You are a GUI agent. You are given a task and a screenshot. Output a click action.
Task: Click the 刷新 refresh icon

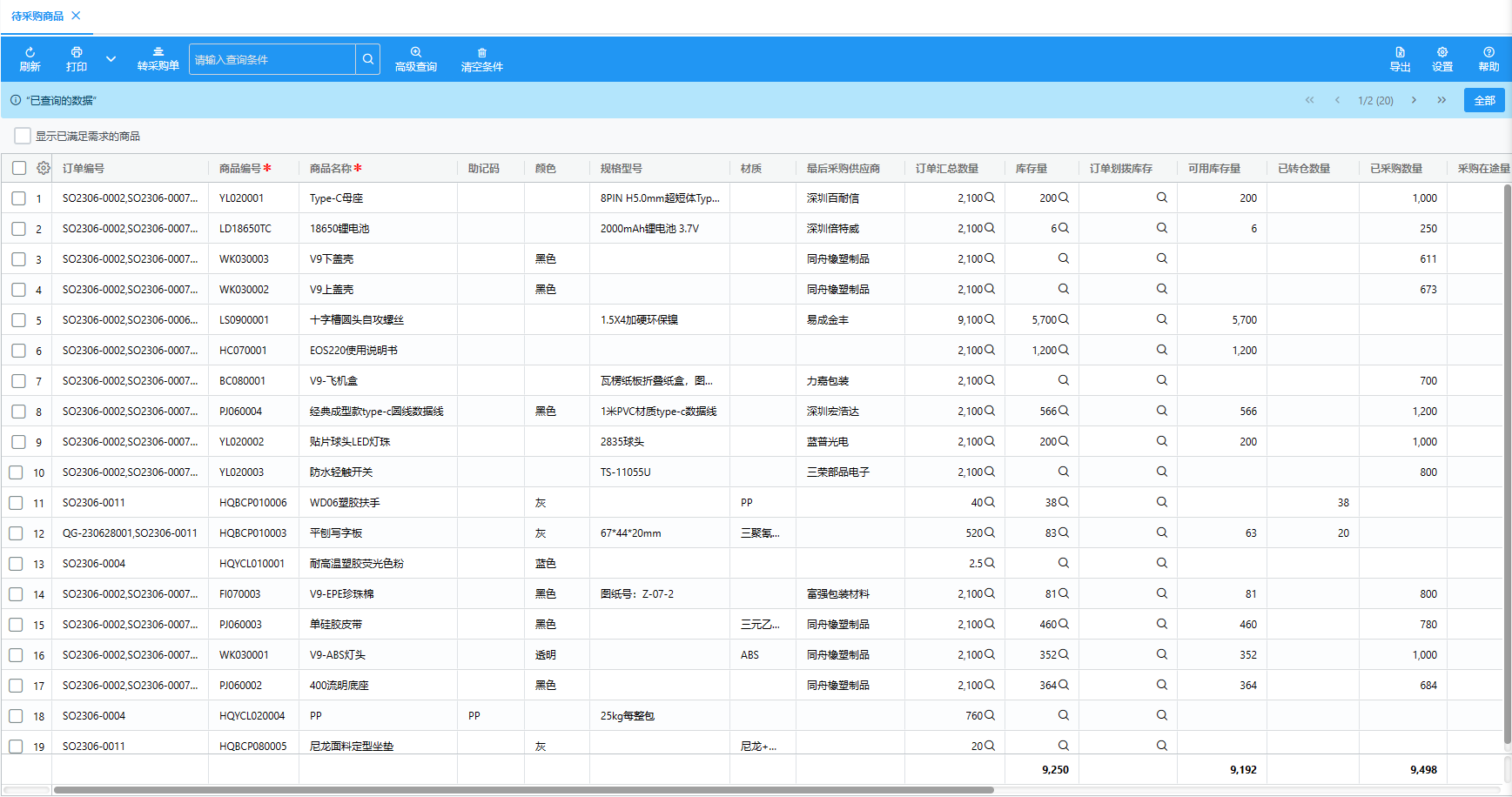tap(30, 52)
